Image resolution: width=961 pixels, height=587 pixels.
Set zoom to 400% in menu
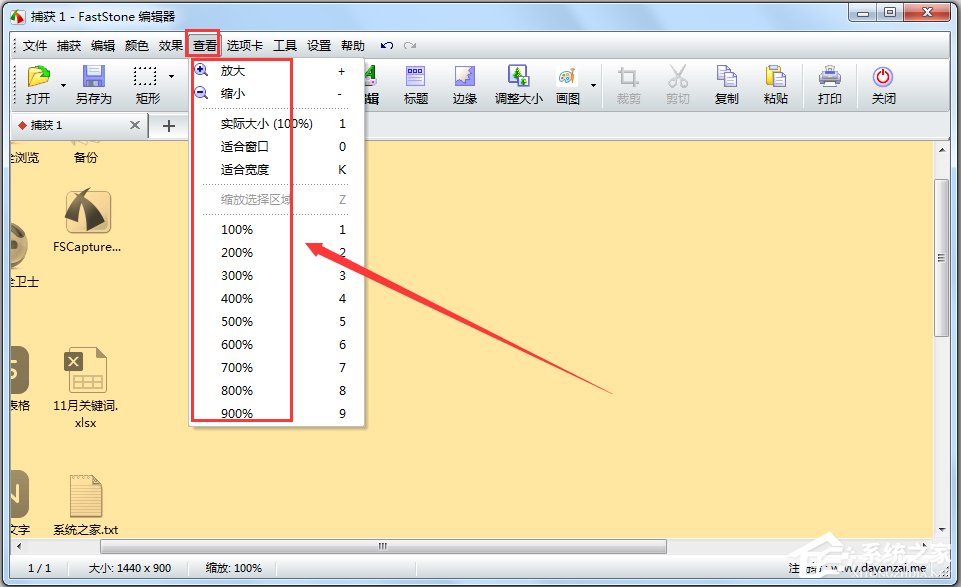click(277, 298)
